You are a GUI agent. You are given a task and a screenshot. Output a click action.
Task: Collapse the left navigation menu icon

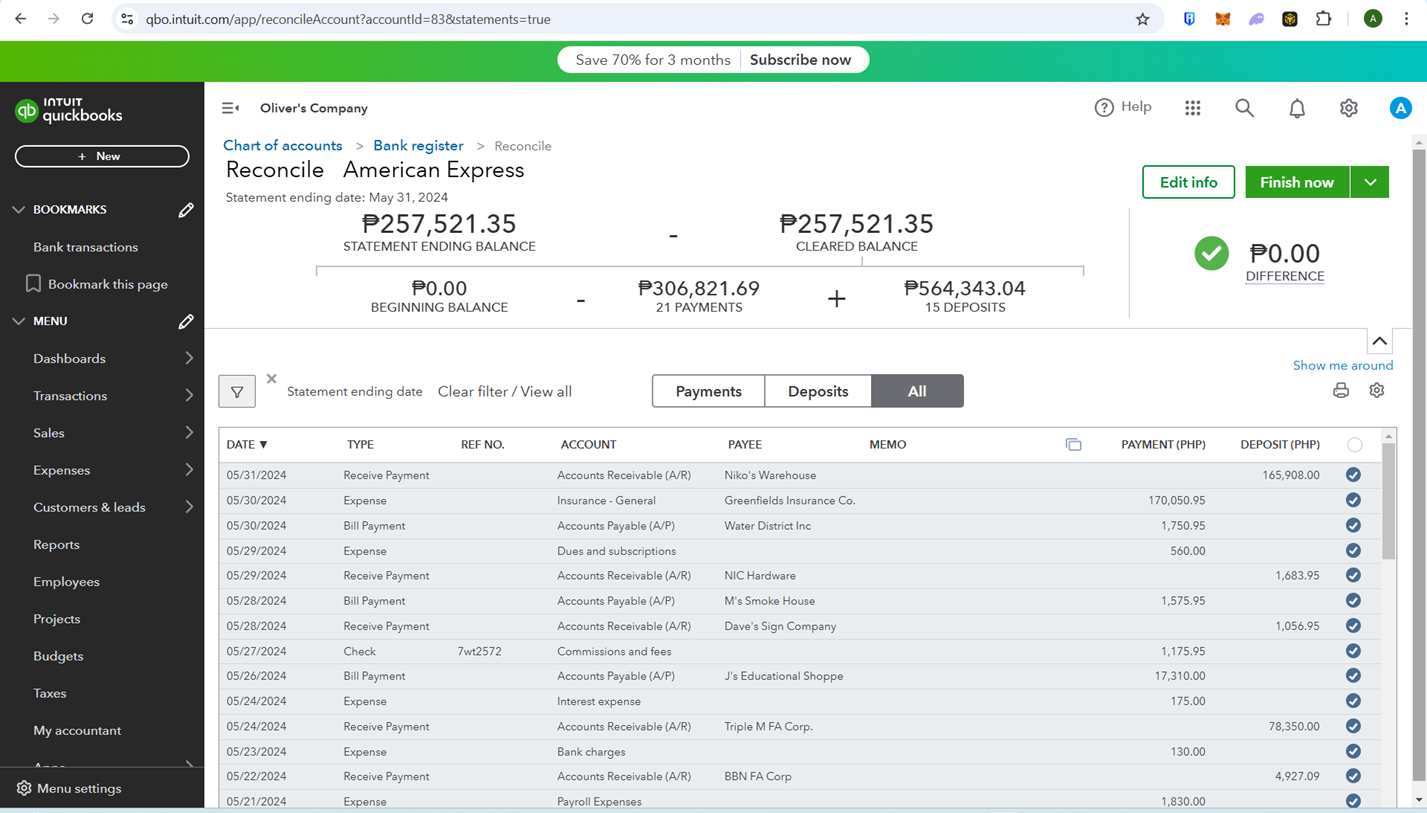coord(230,108)
